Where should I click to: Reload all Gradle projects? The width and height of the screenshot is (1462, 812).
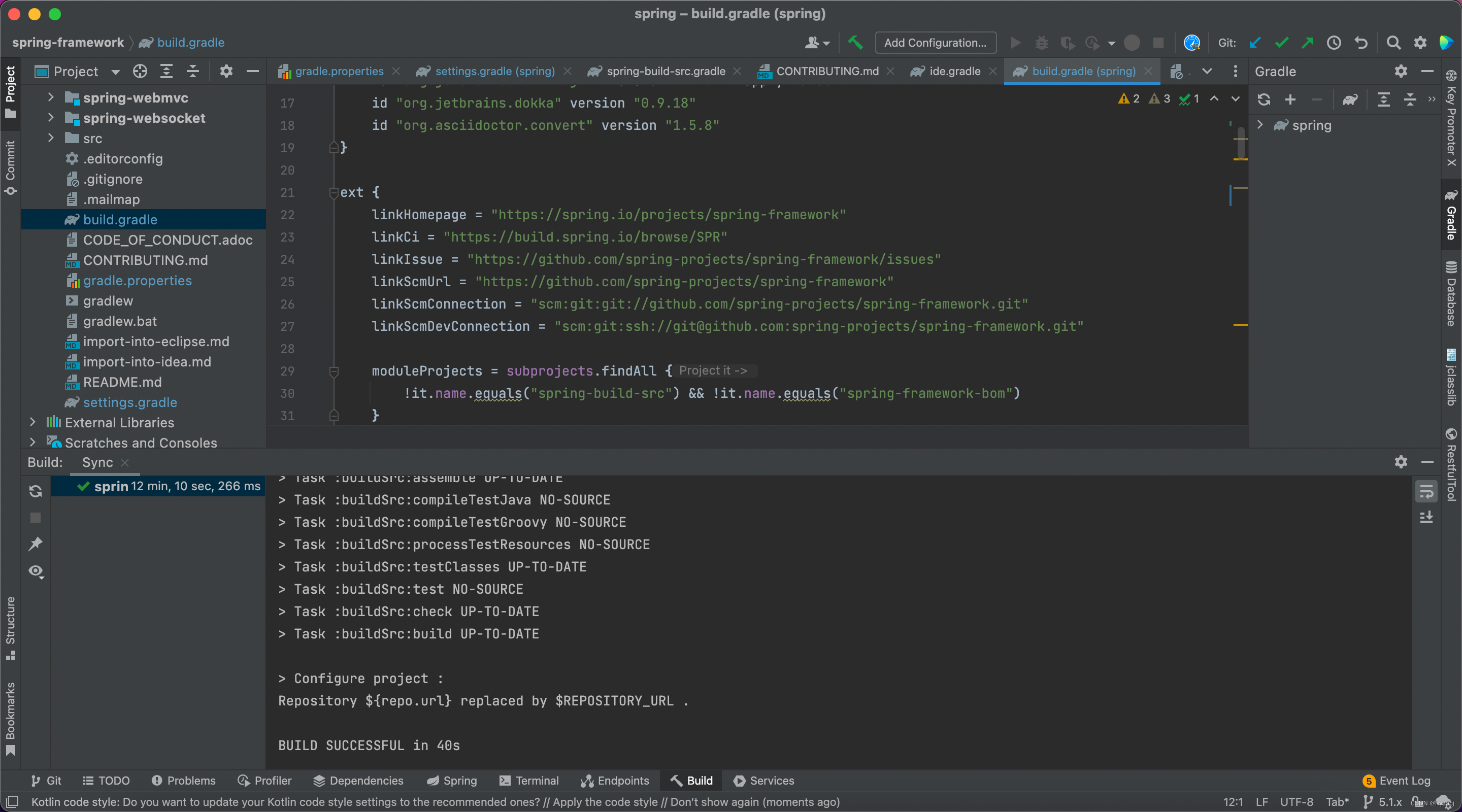[x=1264, y=99]
